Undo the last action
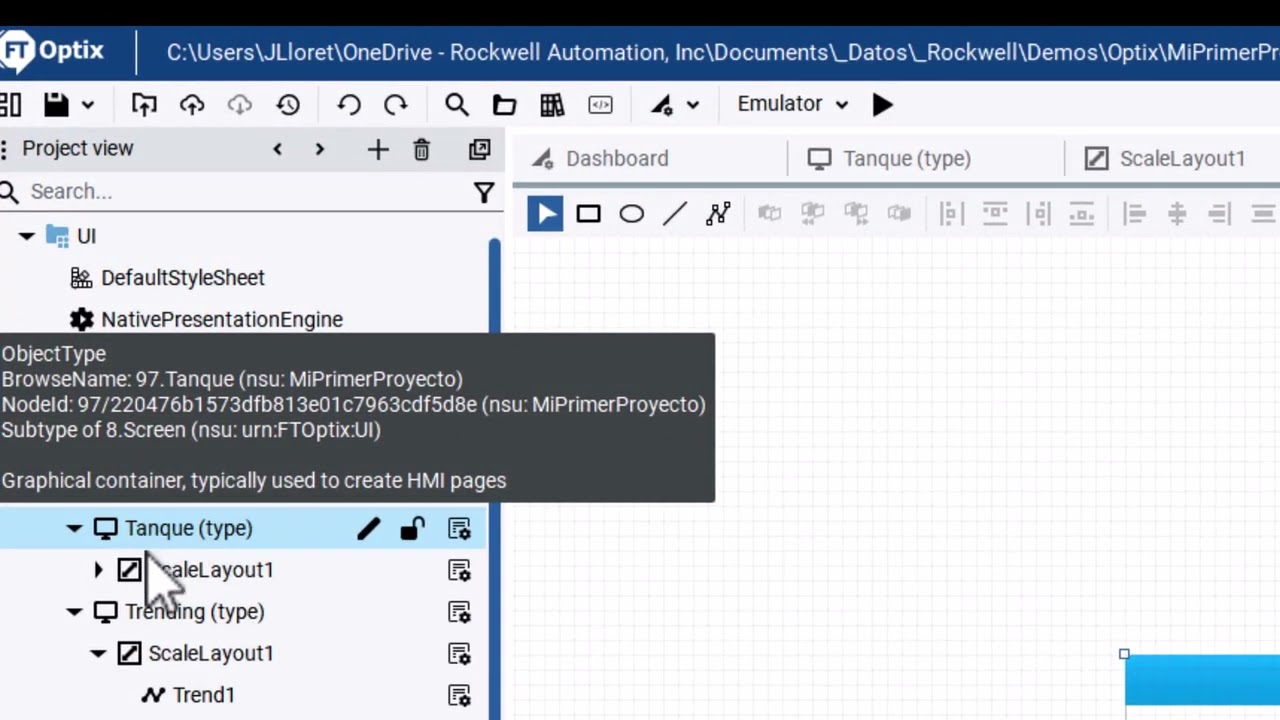Viewport: 1280px width, 720px height. pyautogui.click(x=348, y=104)
